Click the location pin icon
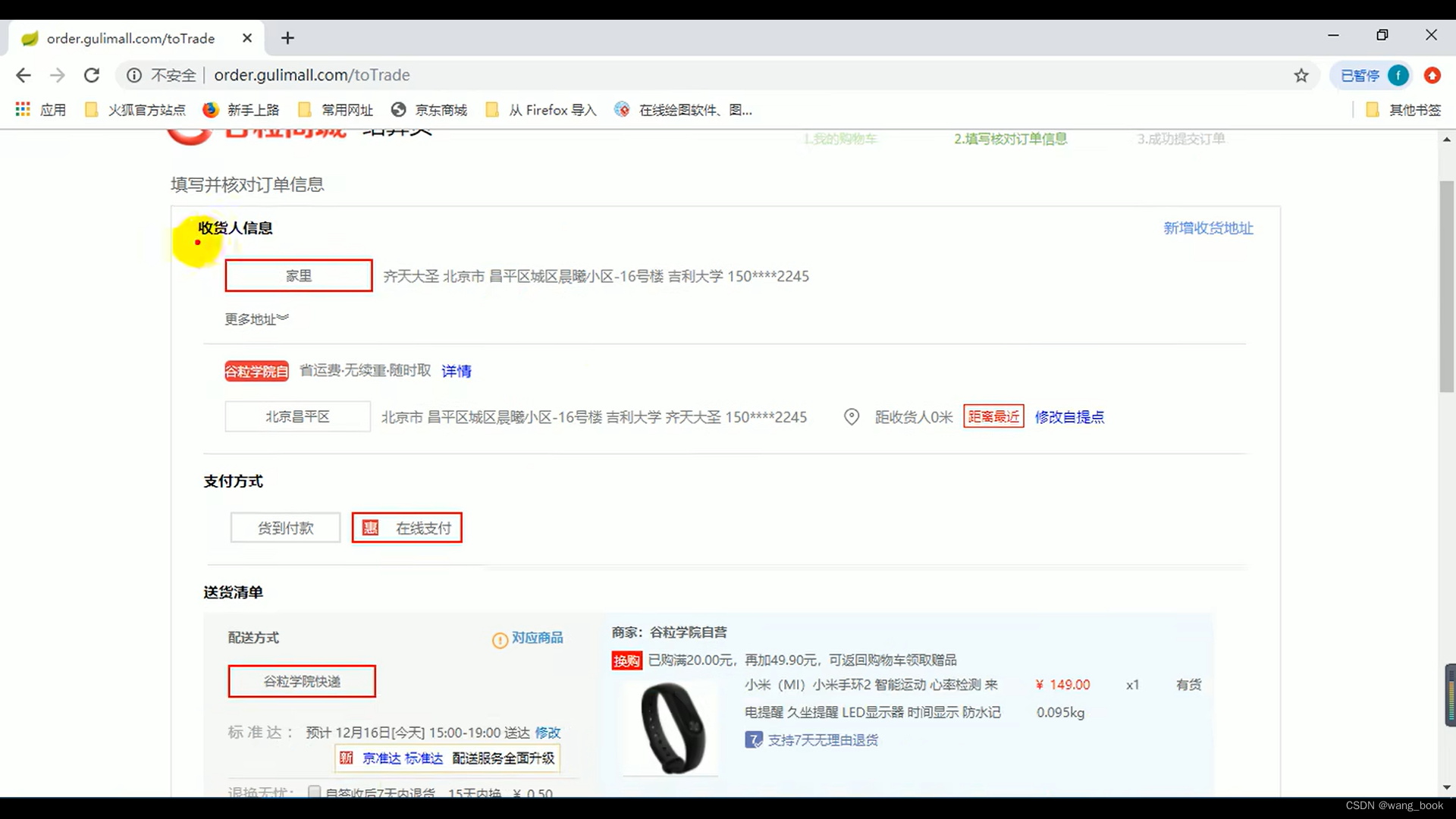Screen dimensions: 1456x819 [852, 417]
